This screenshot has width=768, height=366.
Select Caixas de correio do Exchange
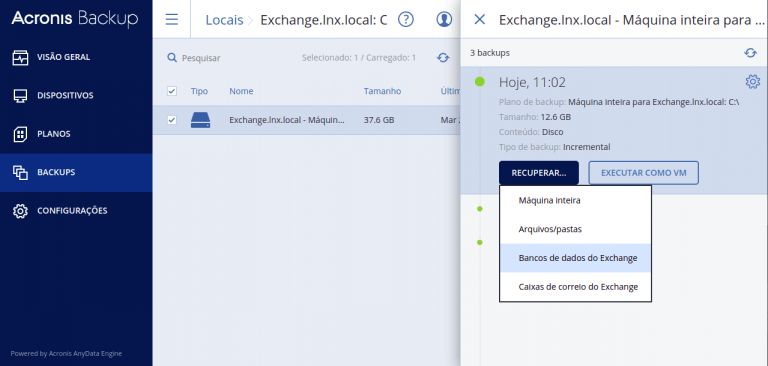[x=575, y=287]
